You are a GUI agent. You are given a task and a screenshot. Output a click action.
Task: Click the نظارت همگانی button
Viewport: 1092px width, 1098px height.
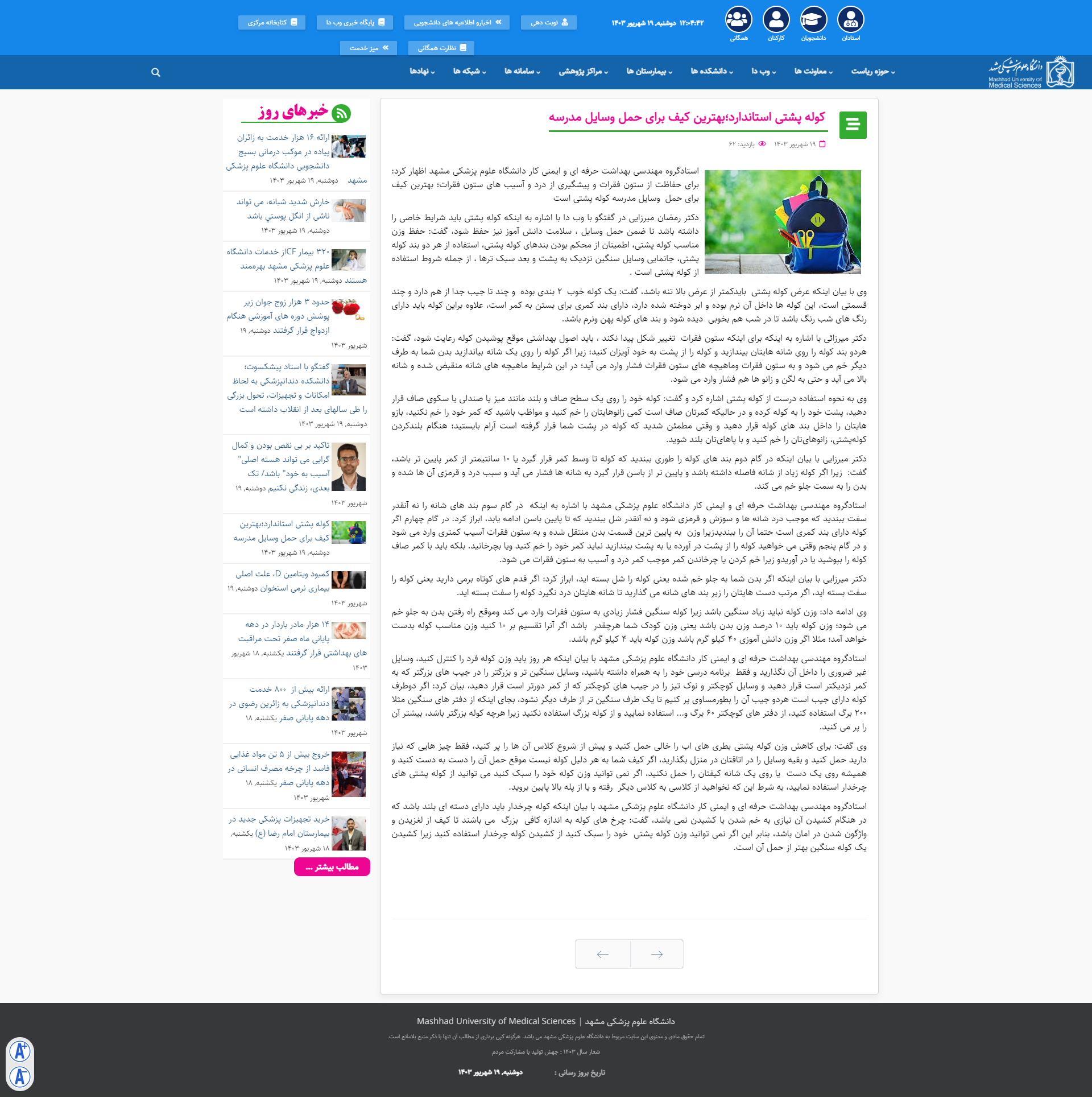(441, 48)
